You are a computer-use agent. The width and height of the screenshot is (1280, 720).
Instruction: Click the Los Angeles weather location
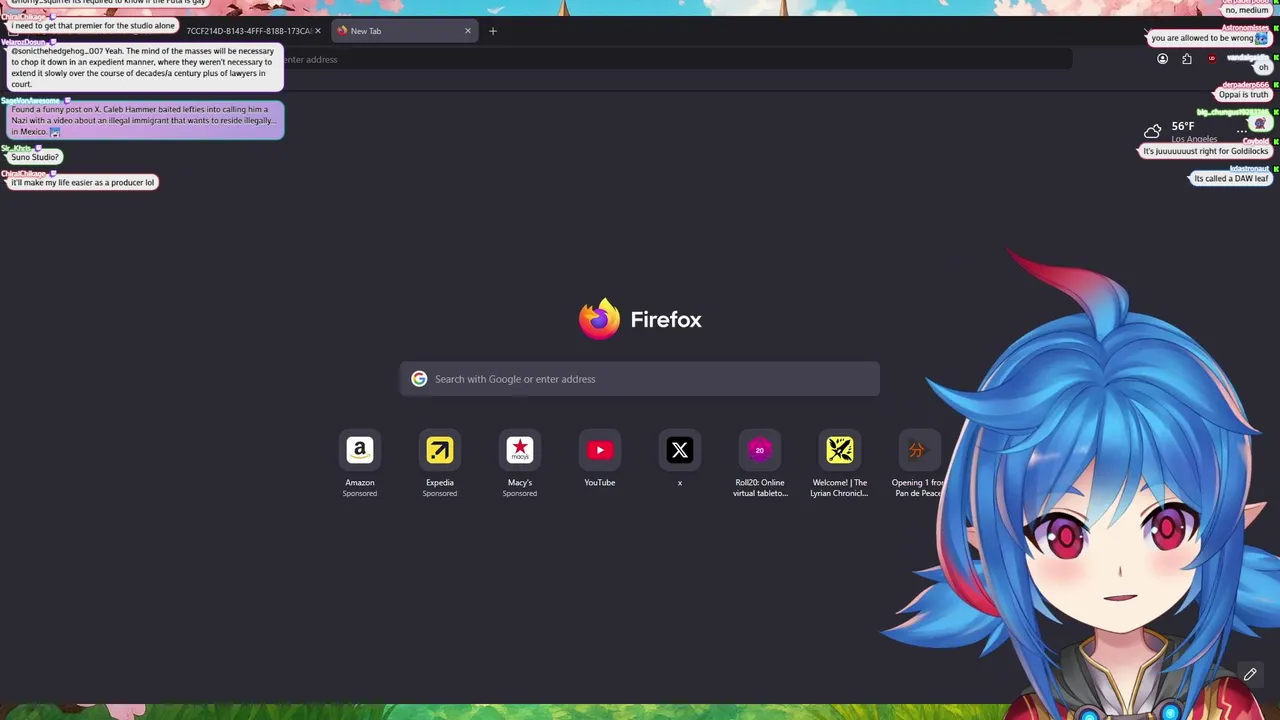pos(1194,139)
